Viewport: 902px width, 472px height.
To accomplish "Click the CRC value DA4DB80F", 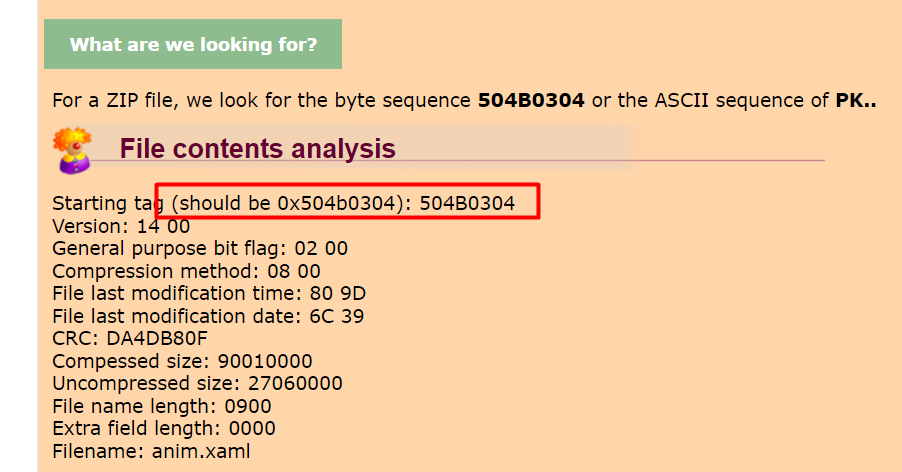I will tap(157, 339).
